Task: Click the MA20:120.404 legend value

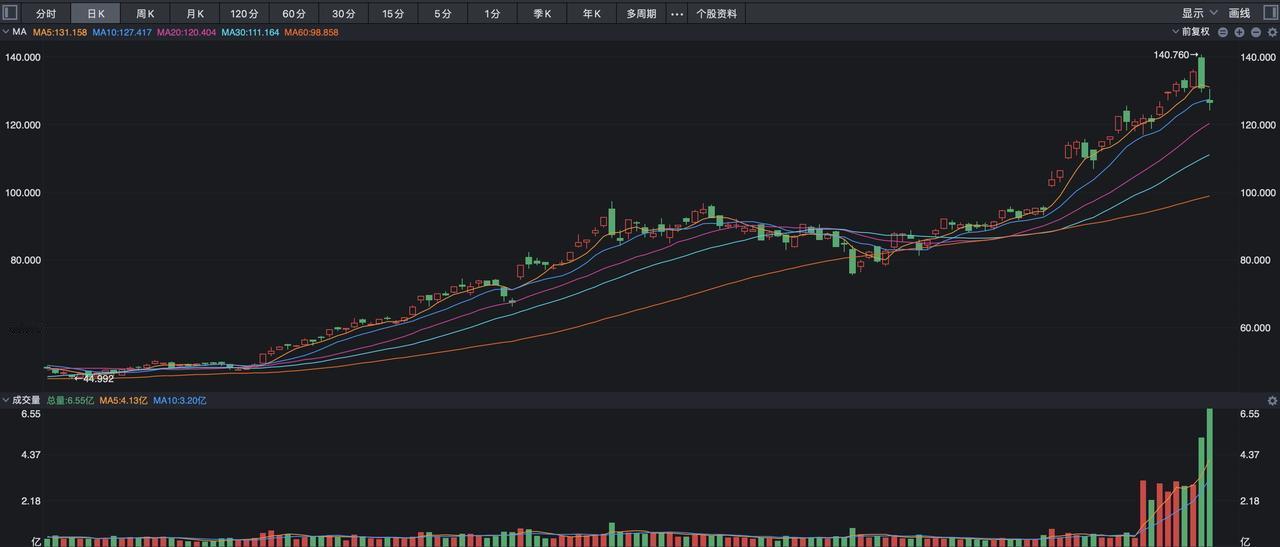Action: 186,33
